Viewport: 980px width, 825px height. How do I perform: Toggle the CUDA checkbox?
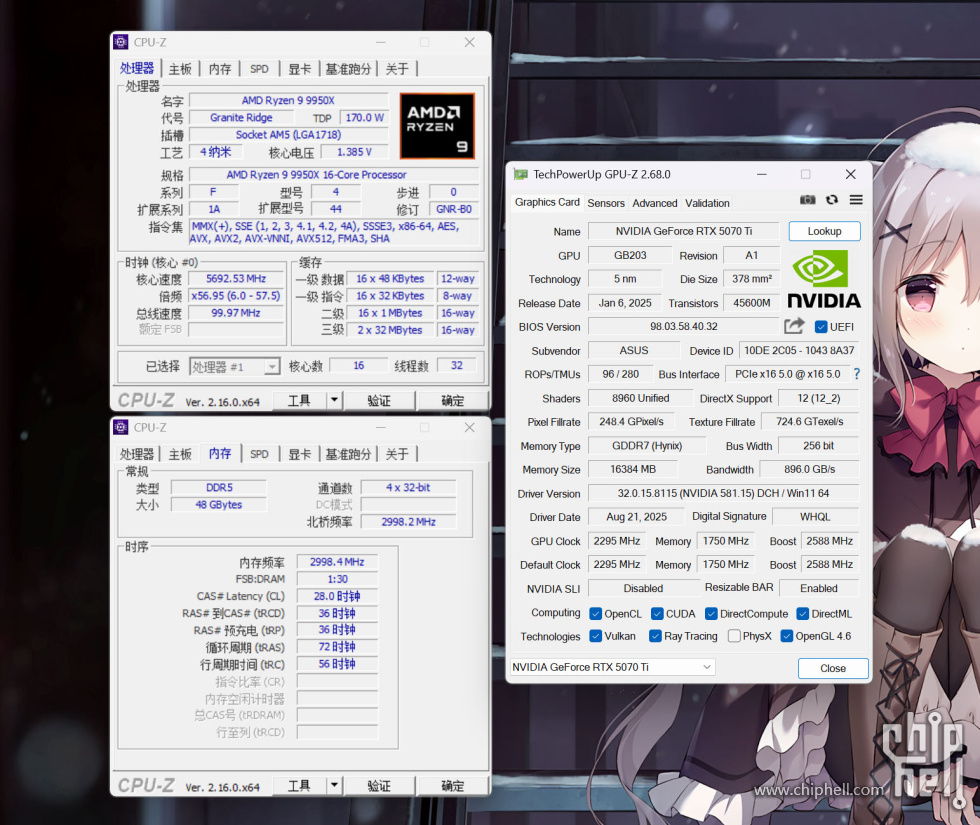click(x=657, y=614)
